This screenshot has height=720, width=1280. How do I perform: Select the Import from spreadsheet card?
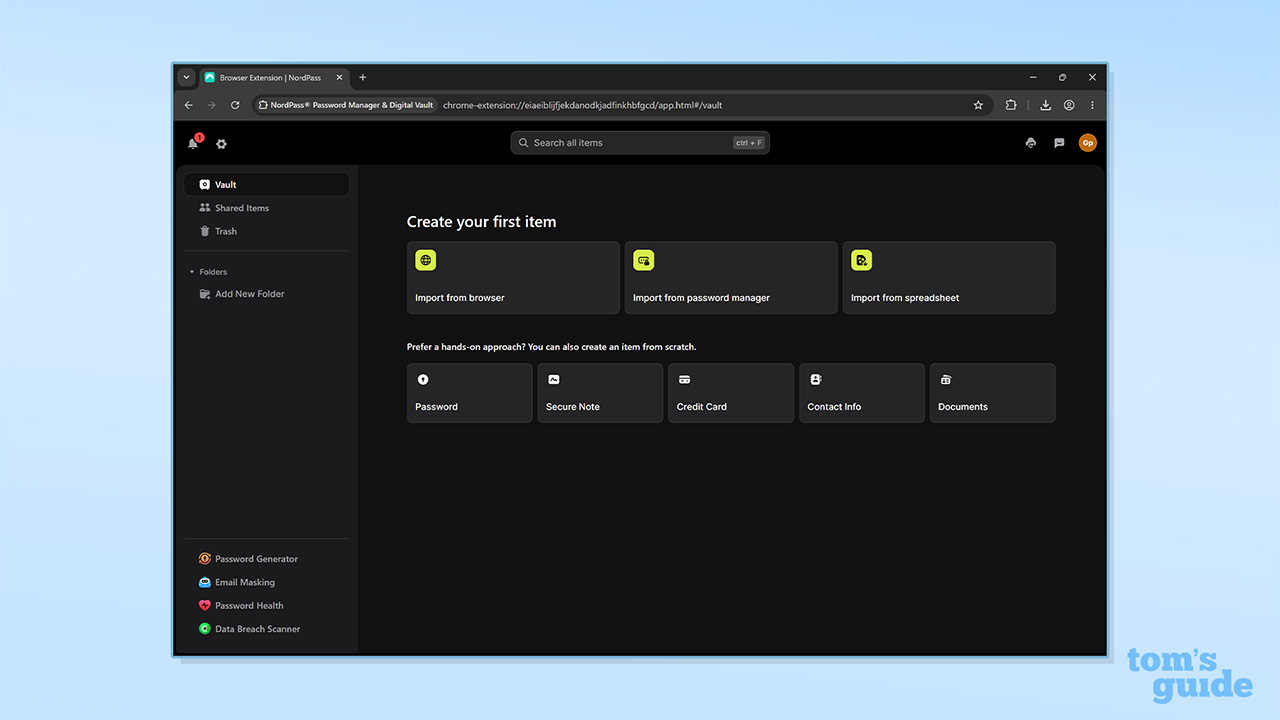point(949,278)
